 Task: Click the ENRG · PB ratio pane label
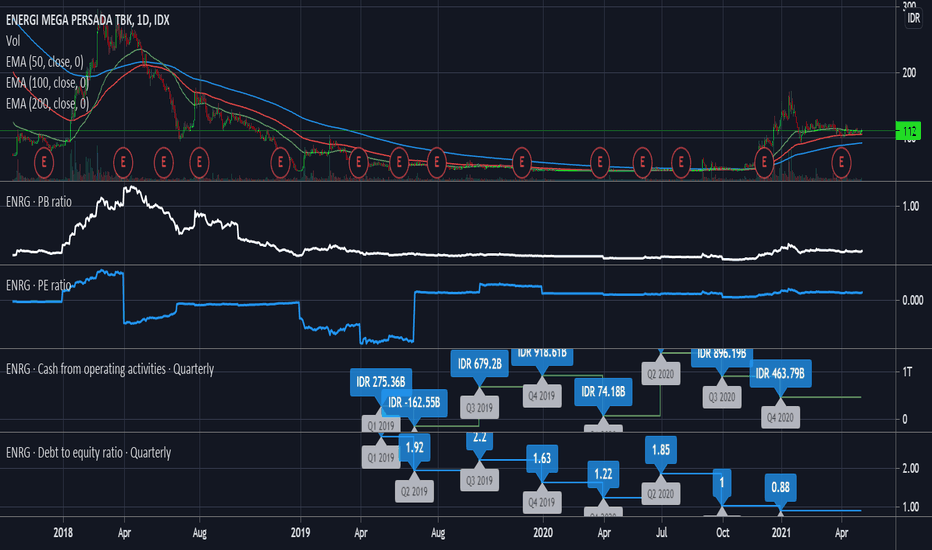39,202
